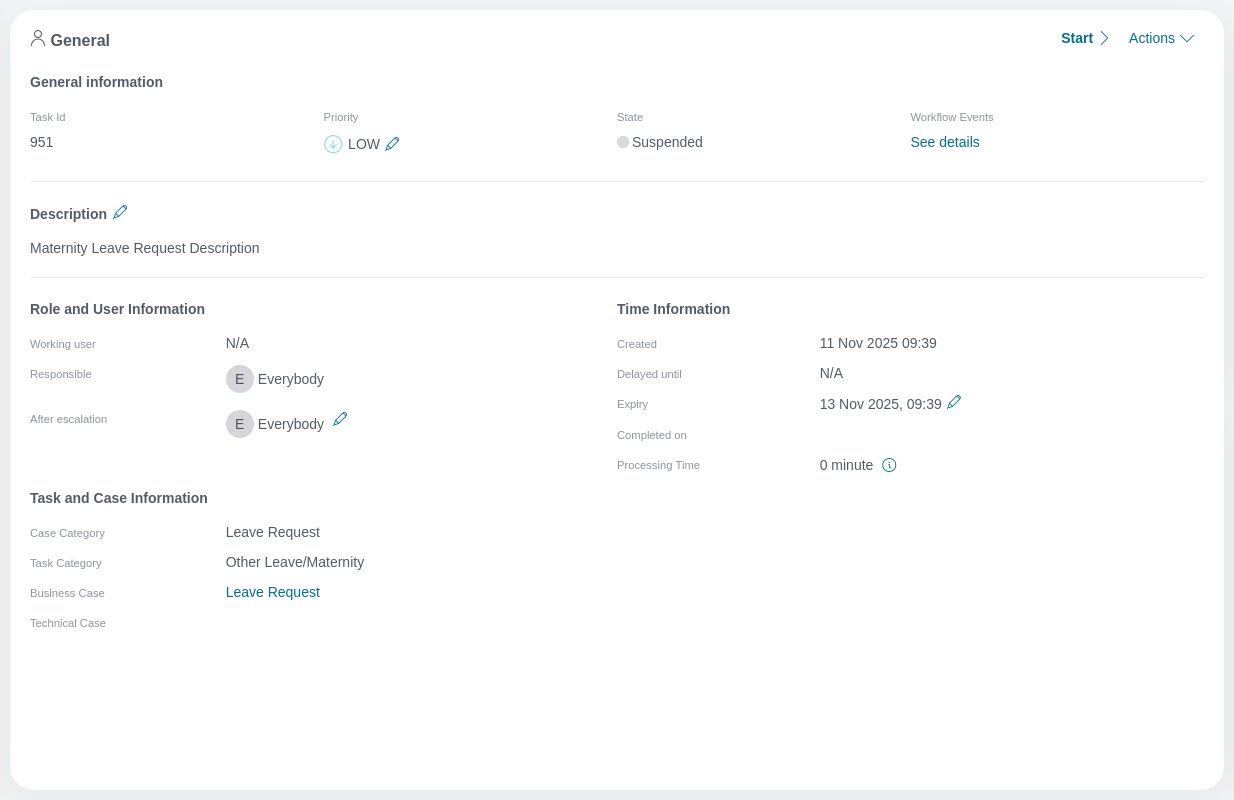The height and width of the screenshot is (800, 1234).
Task: Click the Technical Case label
Action: (x=68, y=623)
